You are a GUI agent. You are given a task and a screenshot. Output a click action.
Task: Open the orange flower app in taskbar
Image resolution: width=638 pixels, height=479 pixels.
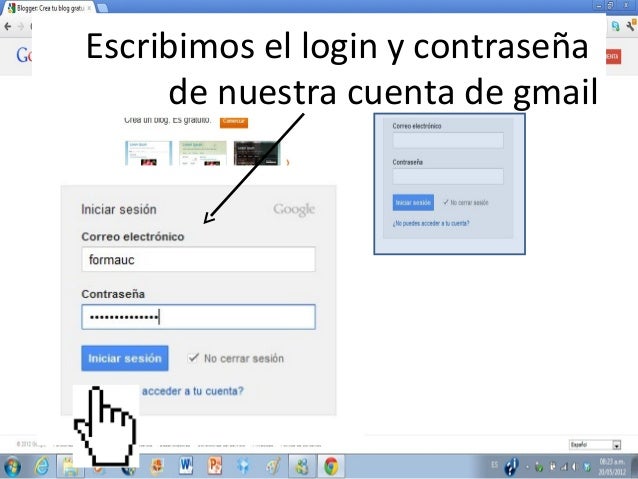coord(157,466)
